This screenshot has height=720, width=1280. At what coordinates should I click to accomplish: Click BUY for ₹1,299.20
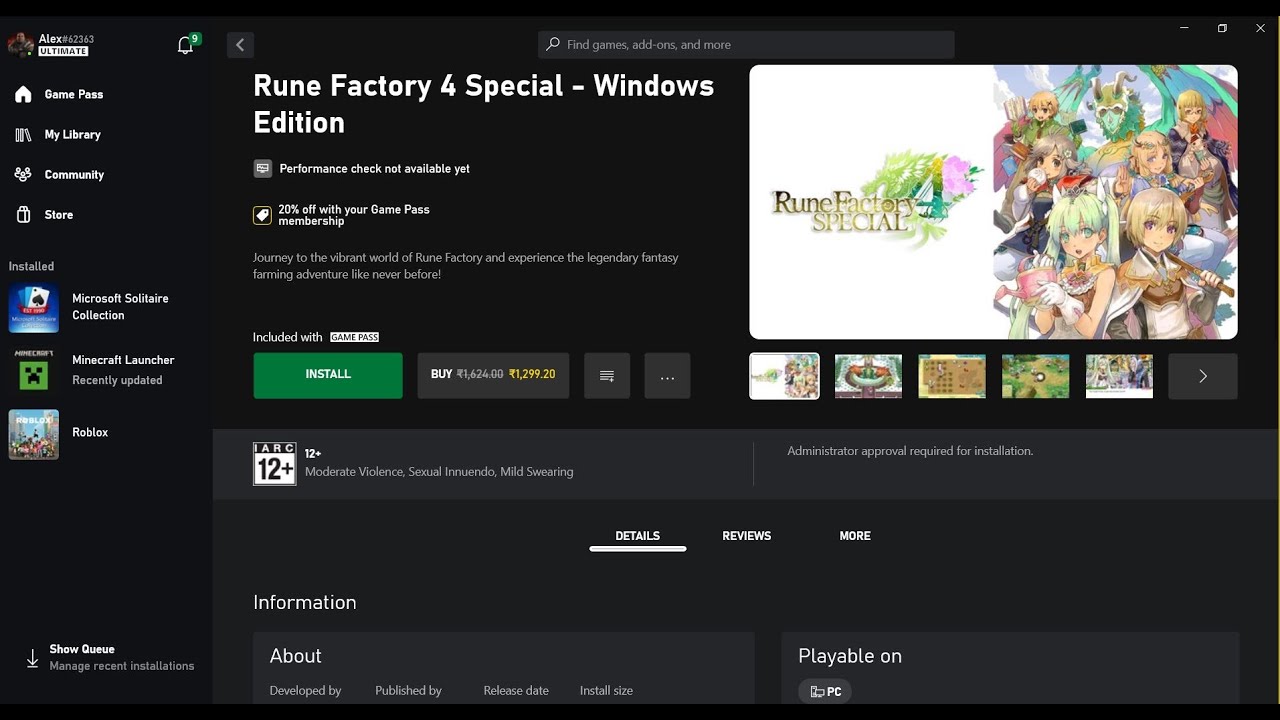[493, 375]
